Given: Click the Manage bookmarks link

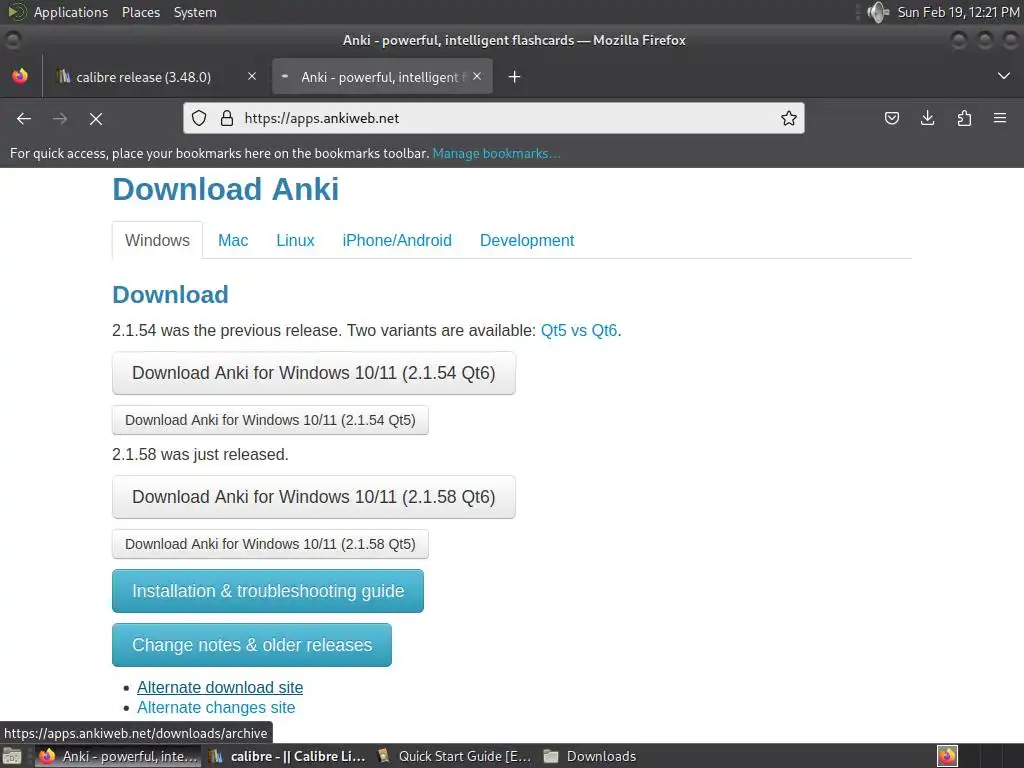Looking at the screenshot, I should pos(496,153).
